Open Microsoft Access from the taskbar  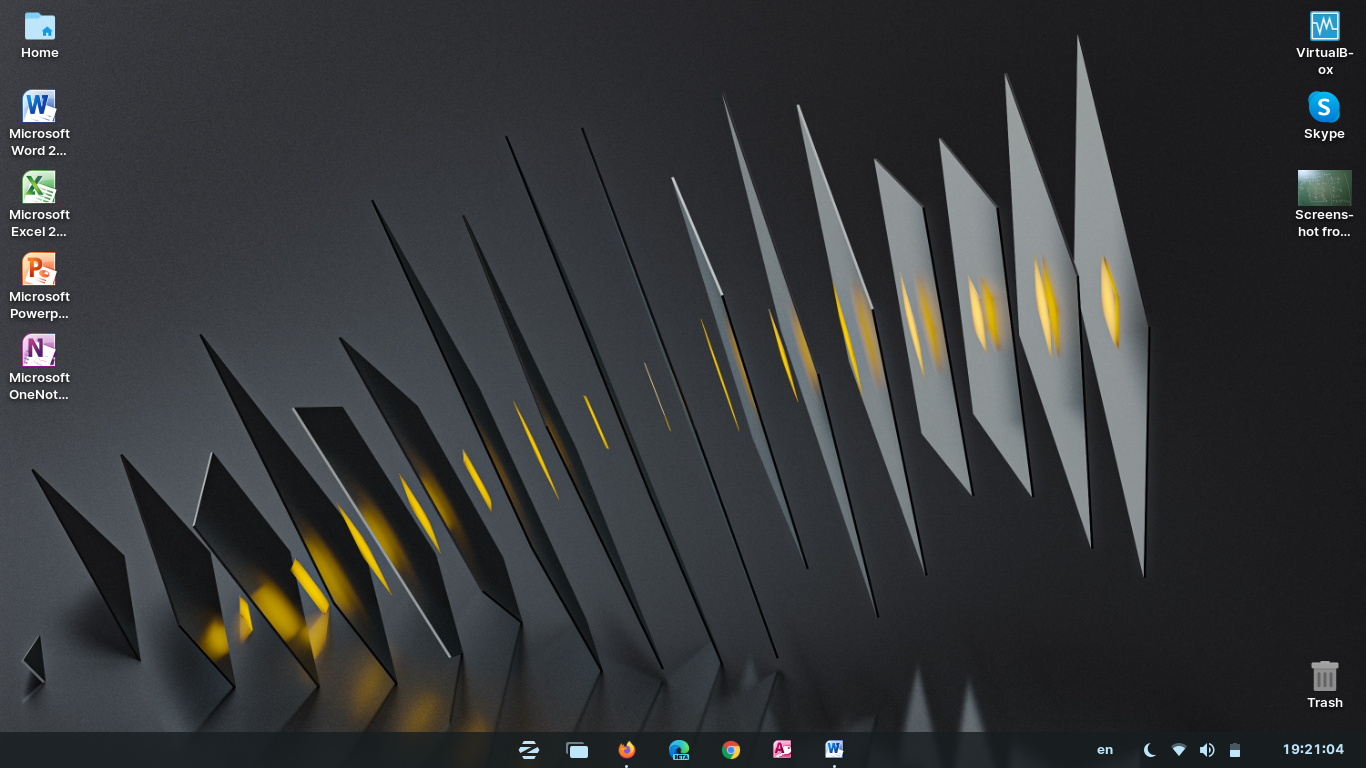[782, 749]
